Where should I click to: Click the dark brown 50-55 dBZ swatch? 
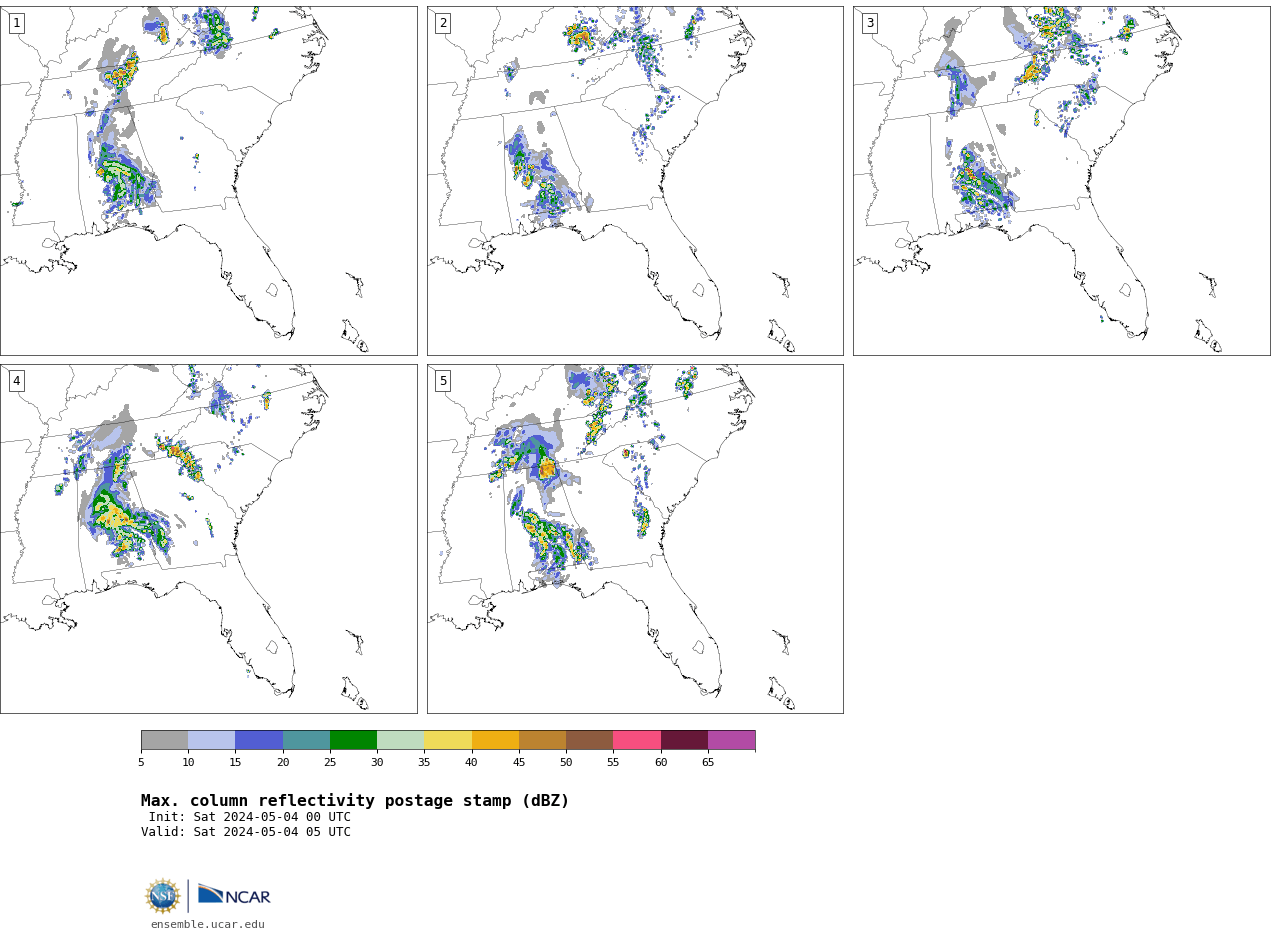pos(589,740)
